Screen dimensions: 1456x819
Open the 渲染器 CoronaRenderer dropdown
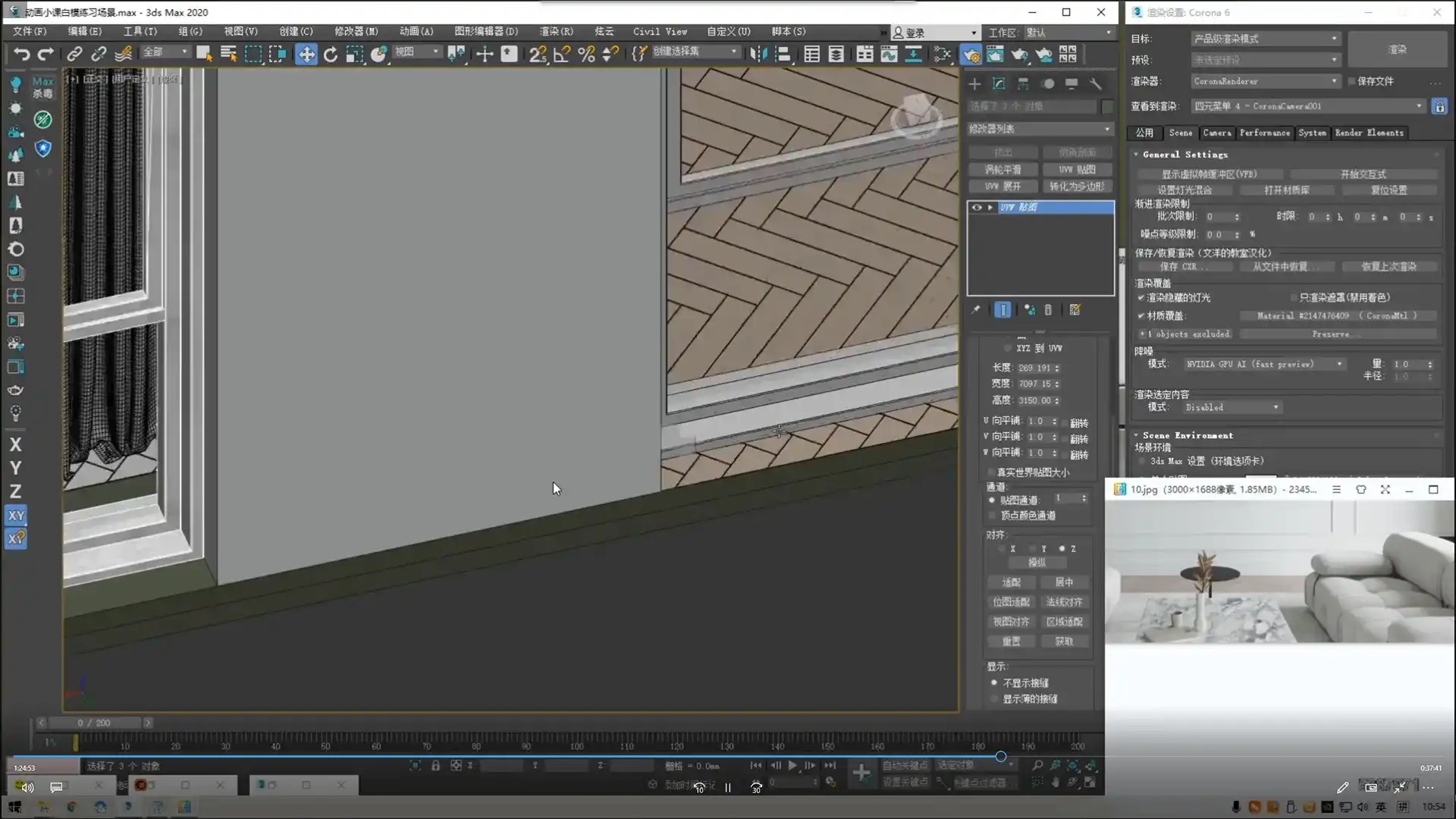pos(1265,81)
